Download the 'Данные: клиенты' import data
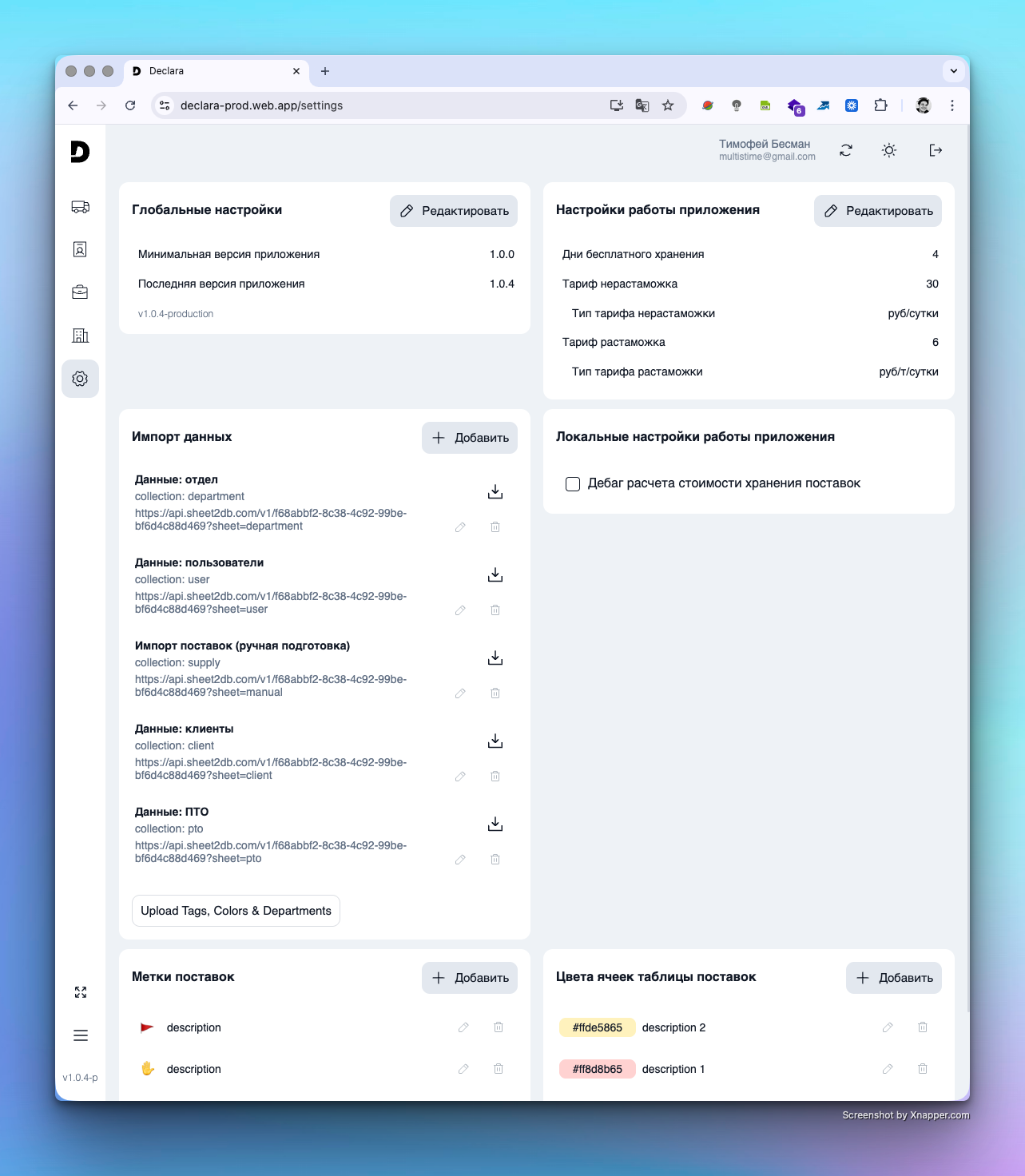 tap(495, 741)
